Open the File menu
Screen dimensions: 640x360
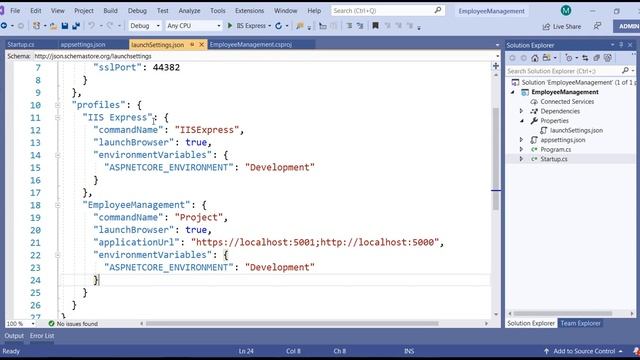click(15, 11)
